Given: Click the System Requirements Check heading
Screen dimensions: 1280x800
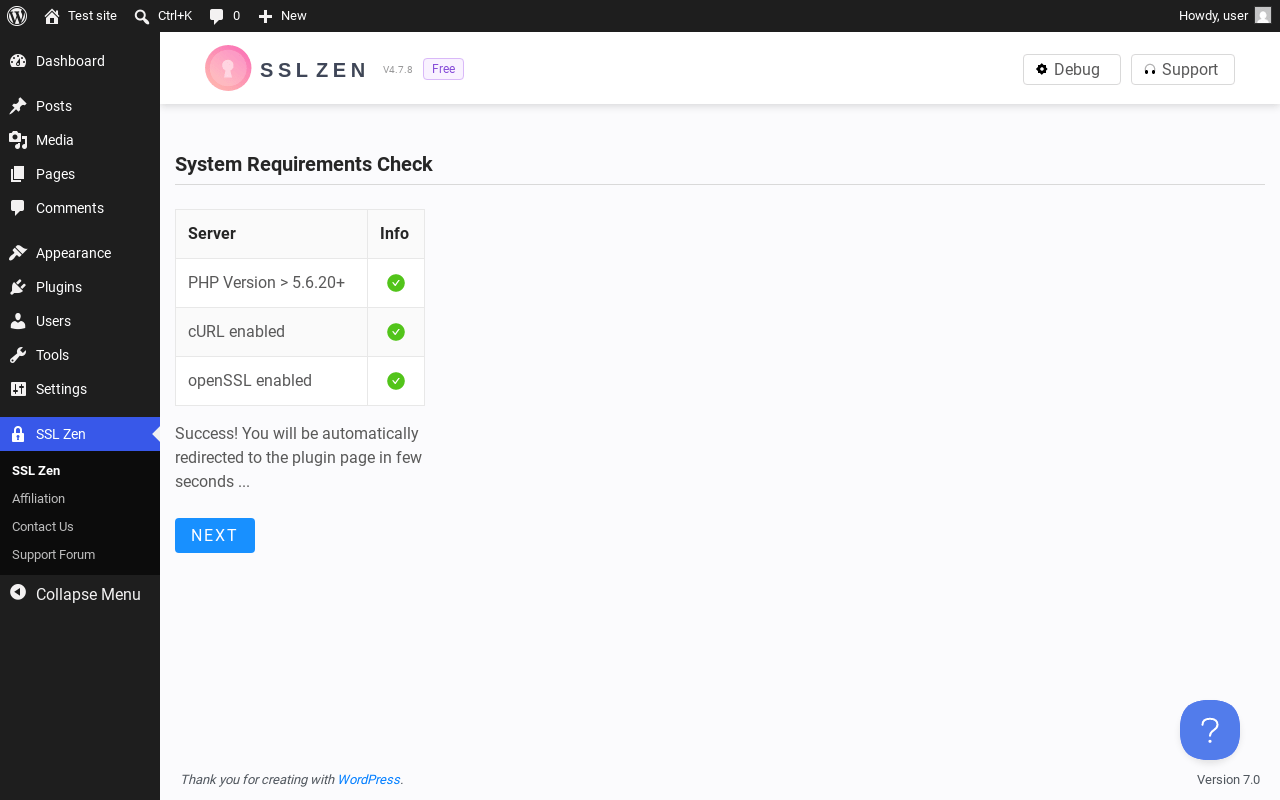Looking at the screenshot, I should coord(304,164).
